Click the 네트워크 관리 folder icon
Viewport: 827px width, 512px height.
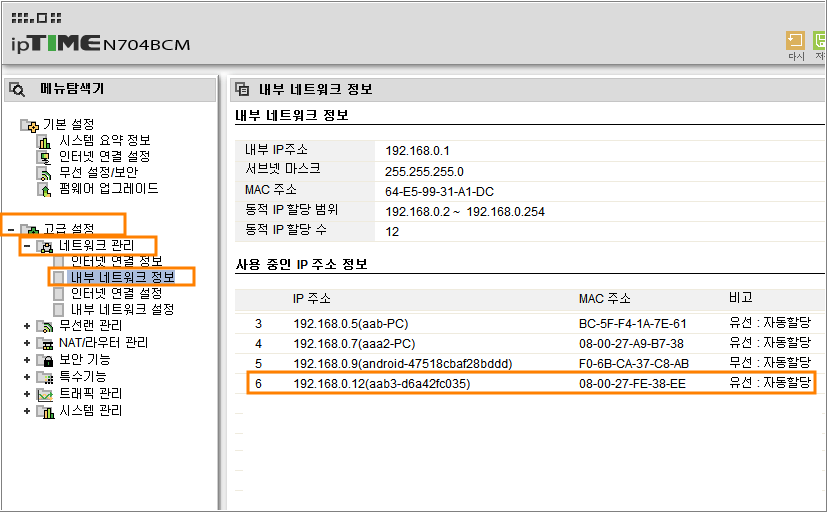45,246
